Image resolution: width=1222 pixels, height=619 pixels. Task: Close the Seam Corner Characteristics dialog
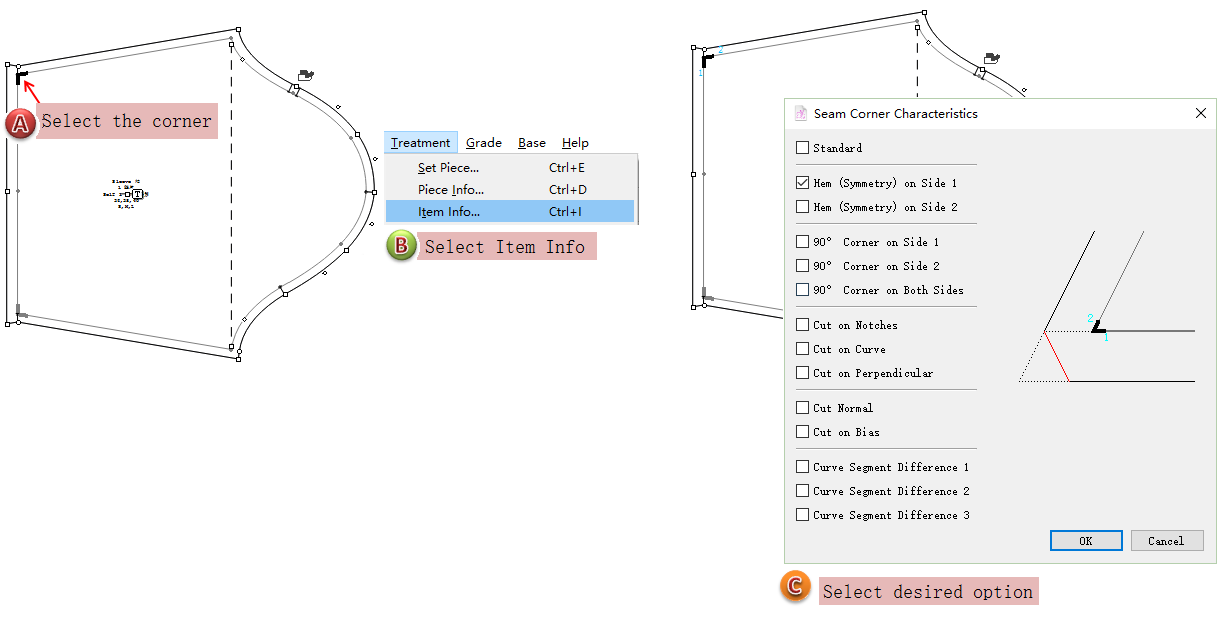tap(1201, 114)
